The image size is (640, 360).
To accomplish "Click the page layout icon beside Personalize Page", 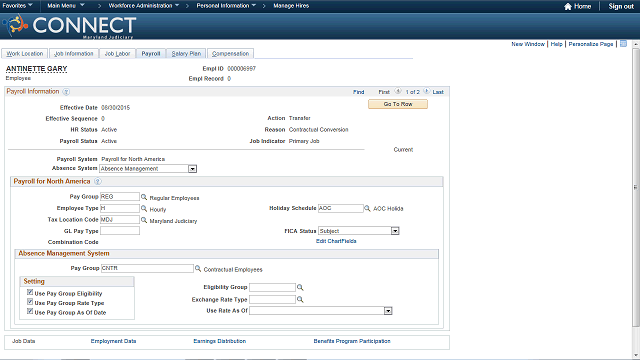I will click(623, 44).
